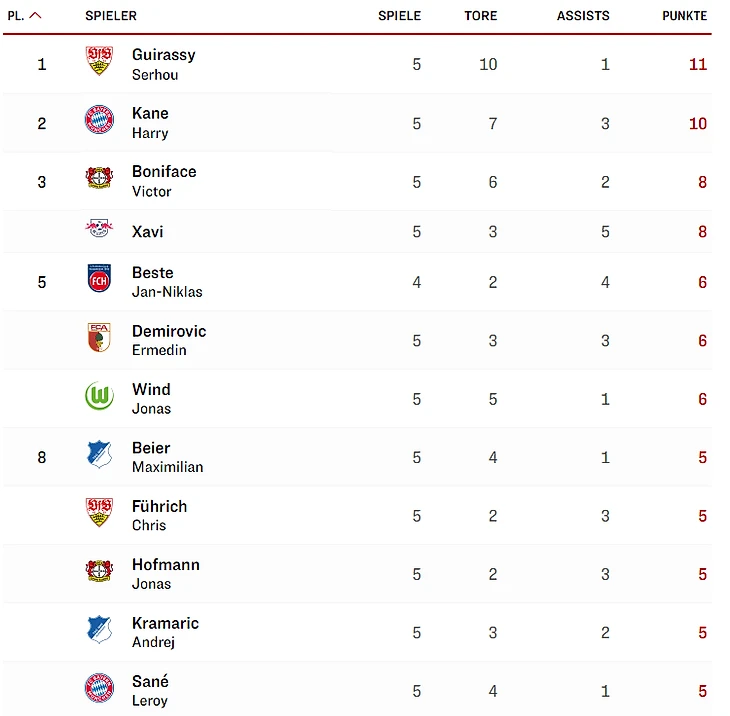Viewport: 730px width, 716px height.
Task: Sort table by the TORE column
Action: pyautogui.click(x=480, y=16)
